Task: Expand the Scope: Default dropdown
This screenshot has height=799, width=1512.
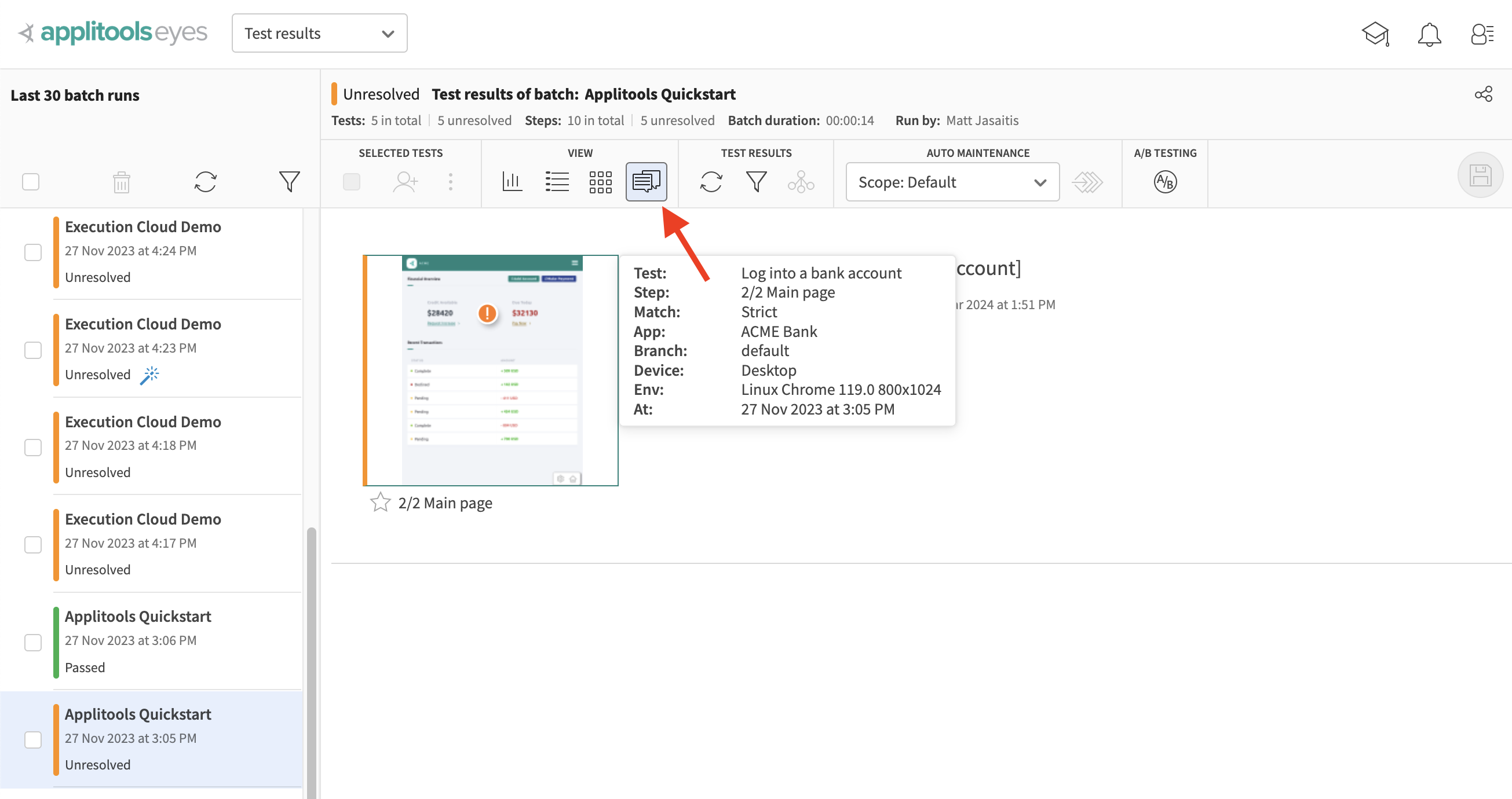Action: coord(952,182)
